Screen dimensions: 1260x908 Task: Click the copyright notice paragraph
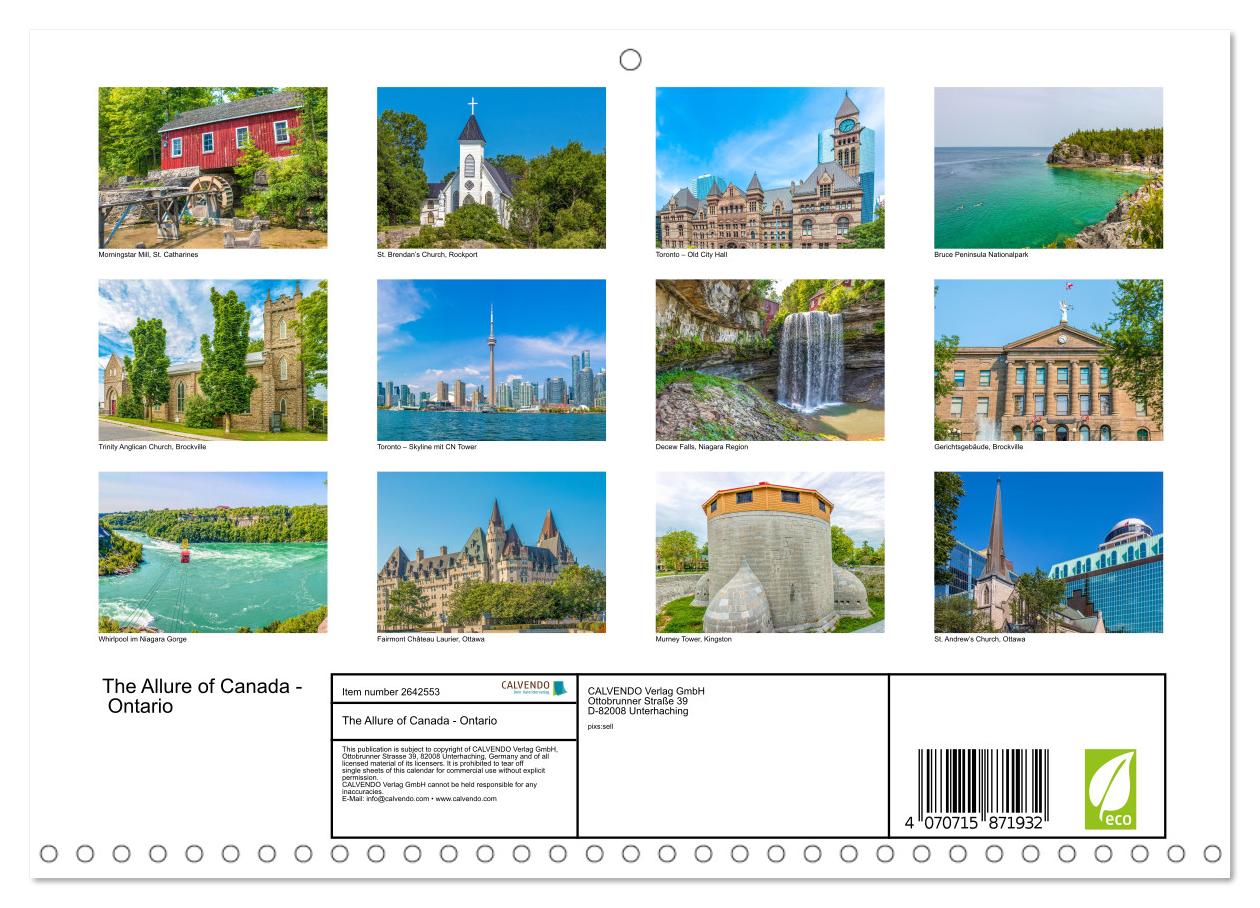(450, 774)
